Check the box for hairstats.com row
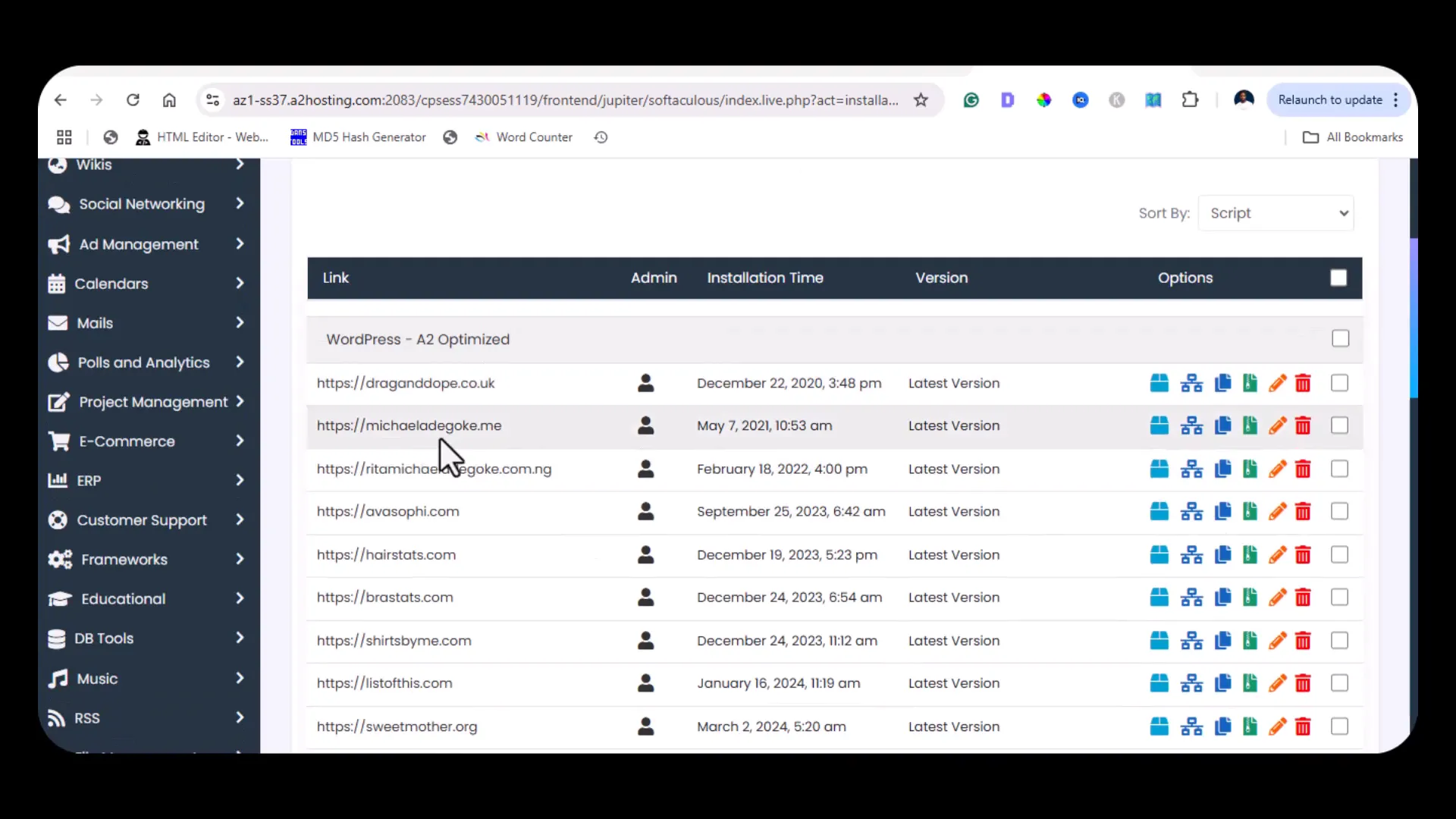The height and width of the screenshot is (819, 1456). 1340,554
